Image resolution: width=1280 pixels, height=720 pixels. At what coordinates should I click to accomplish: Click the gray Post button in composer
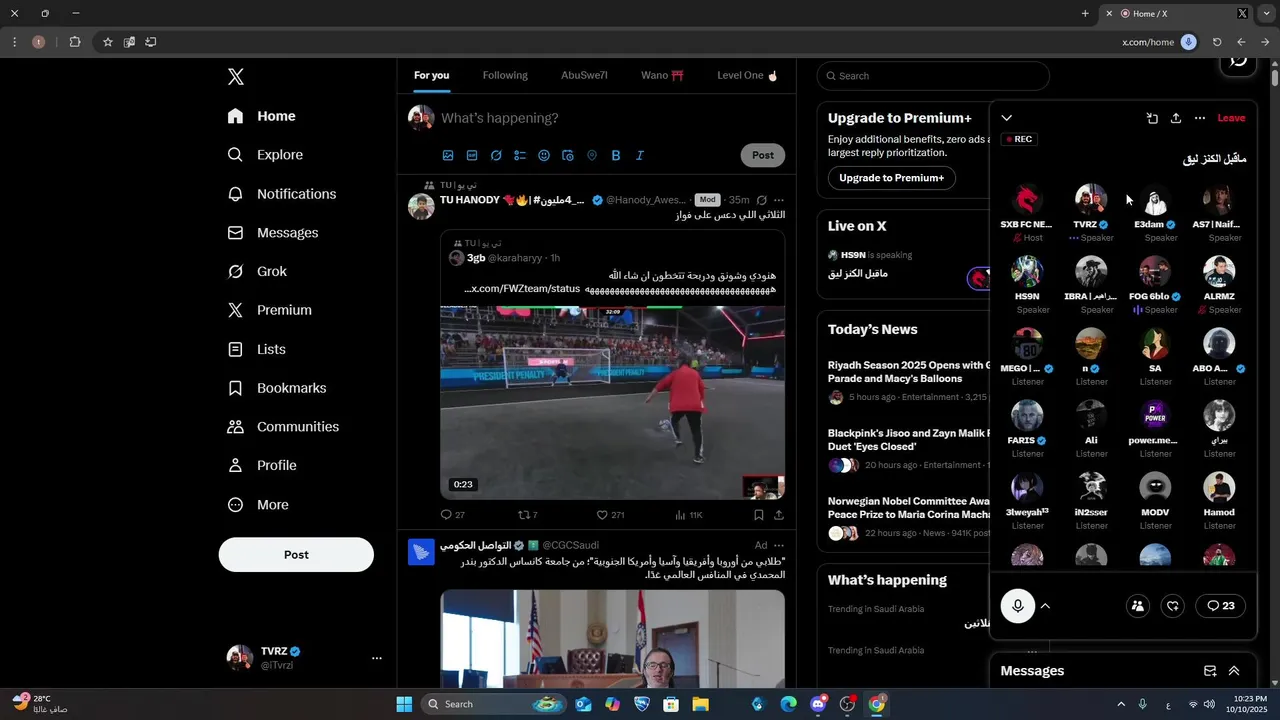click(x=763, y=155)
